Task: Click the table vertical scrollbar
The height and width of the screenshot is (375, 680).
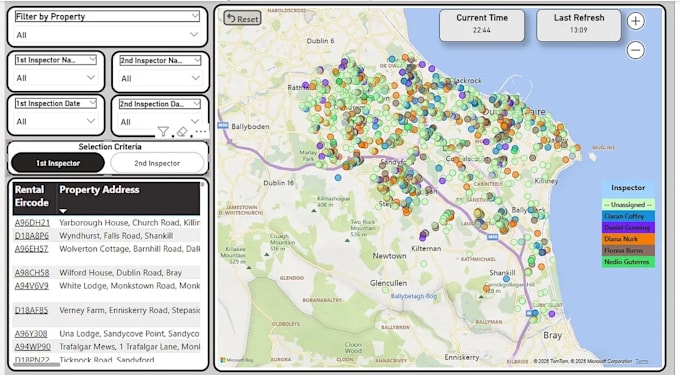Action: [x=202, y=186]
